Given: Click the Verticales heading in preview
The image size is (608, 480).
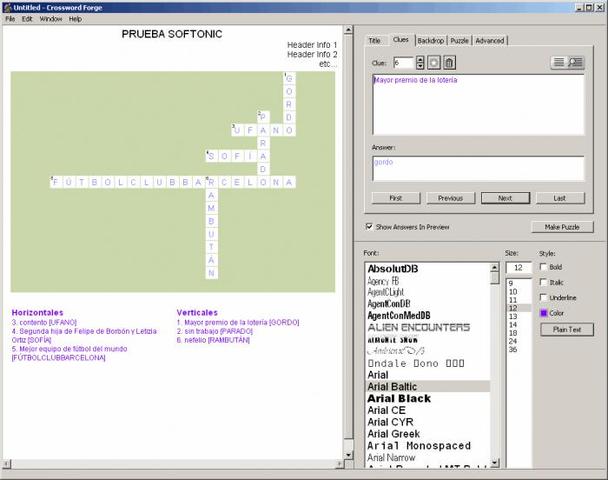Looking at the screenshot, I should coord(197,313).
